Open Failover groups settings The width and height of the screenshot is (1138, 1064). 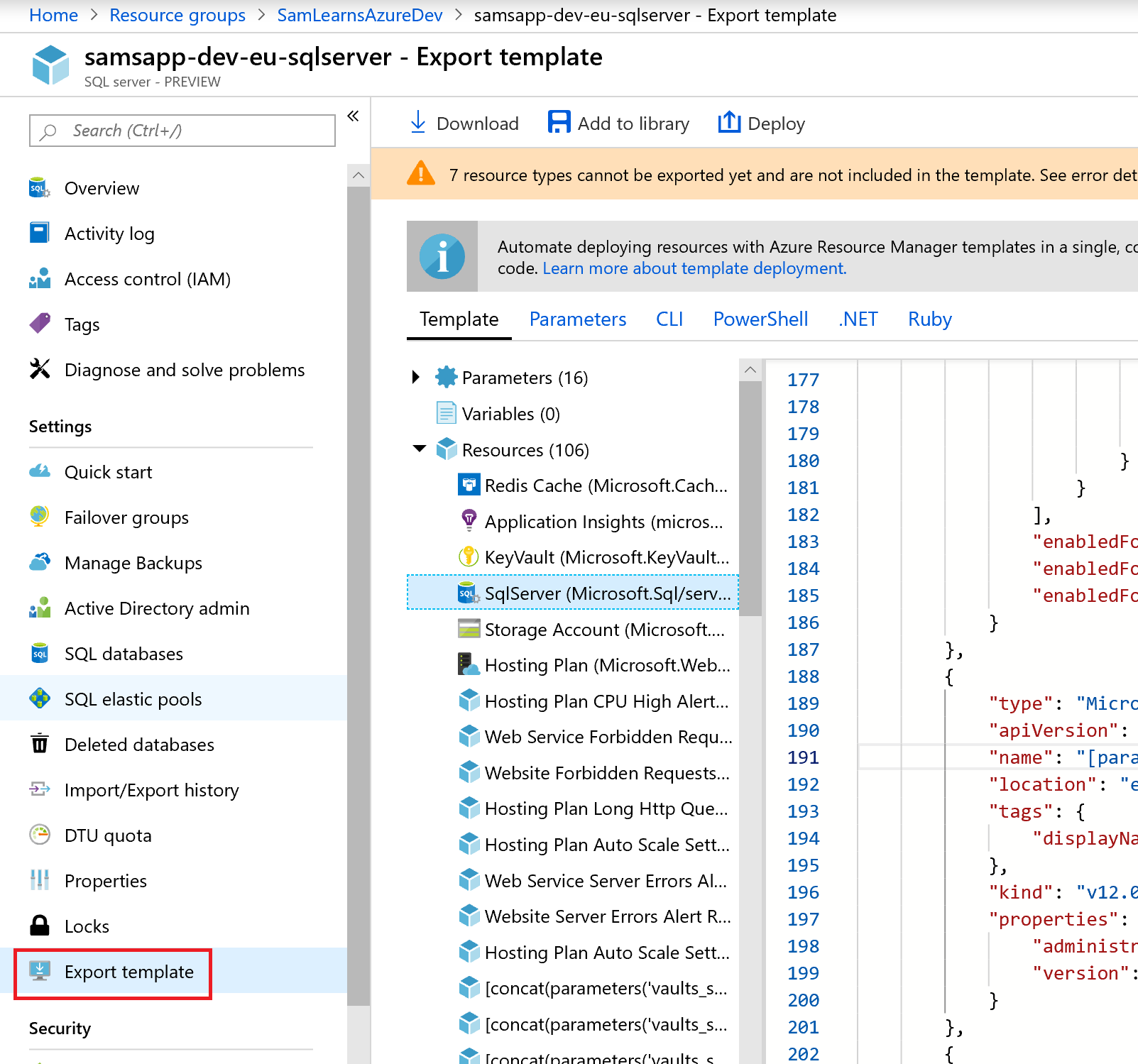pyautogui.click(x=126, y=517)
